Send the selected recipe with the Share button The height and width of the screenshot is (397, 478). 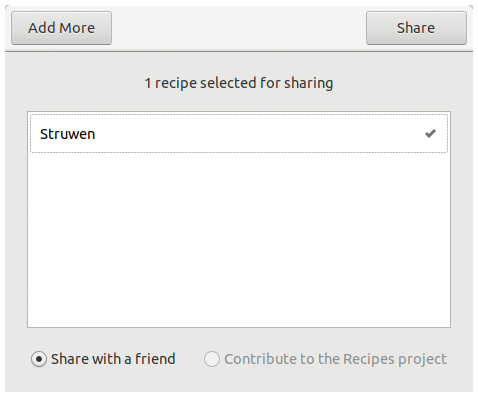pos(416,28)
